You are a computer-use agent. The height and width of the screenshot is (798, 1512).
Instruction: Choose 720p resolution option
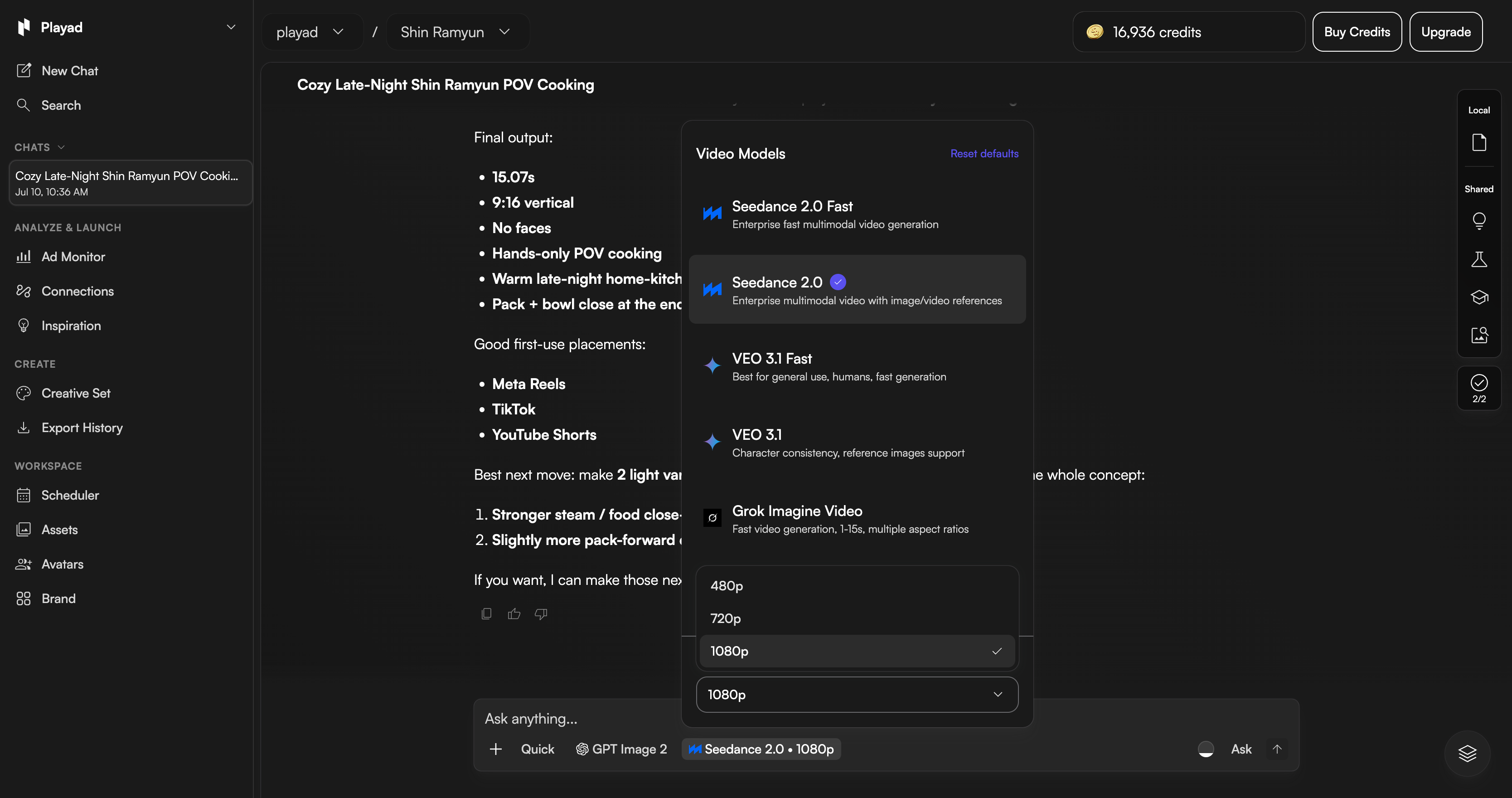(x=856, y=618)
